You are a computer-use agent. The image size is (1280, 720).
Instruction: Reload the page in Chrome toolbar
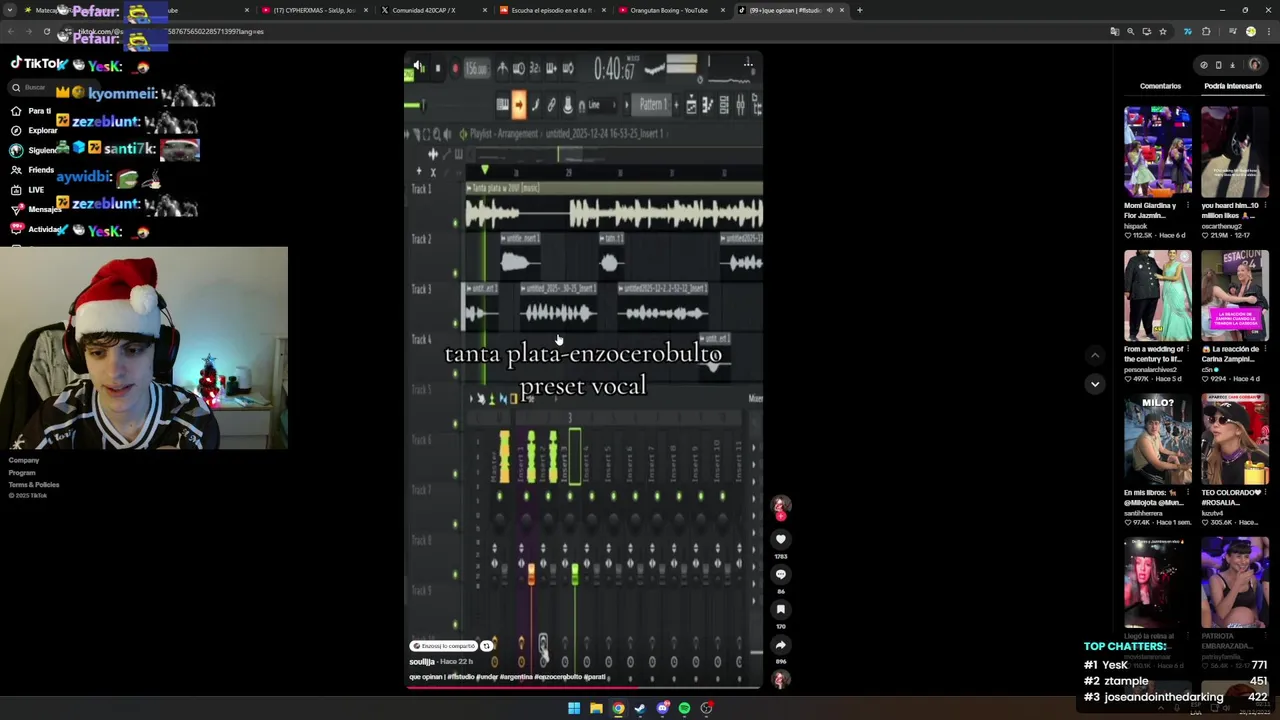click(46, 31)
